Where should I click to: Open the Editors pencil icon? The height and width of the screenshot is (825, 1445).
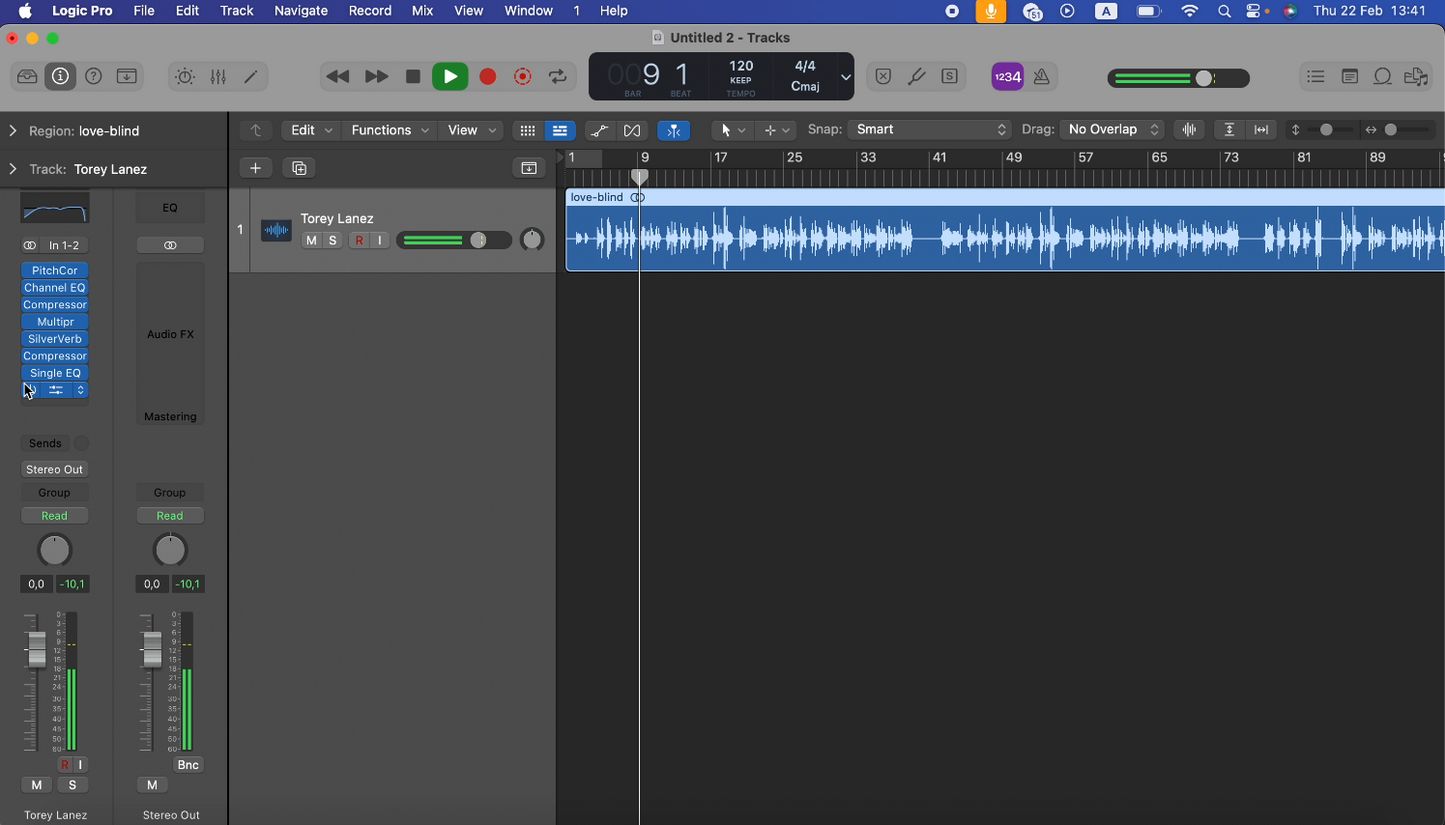(251, 77)
